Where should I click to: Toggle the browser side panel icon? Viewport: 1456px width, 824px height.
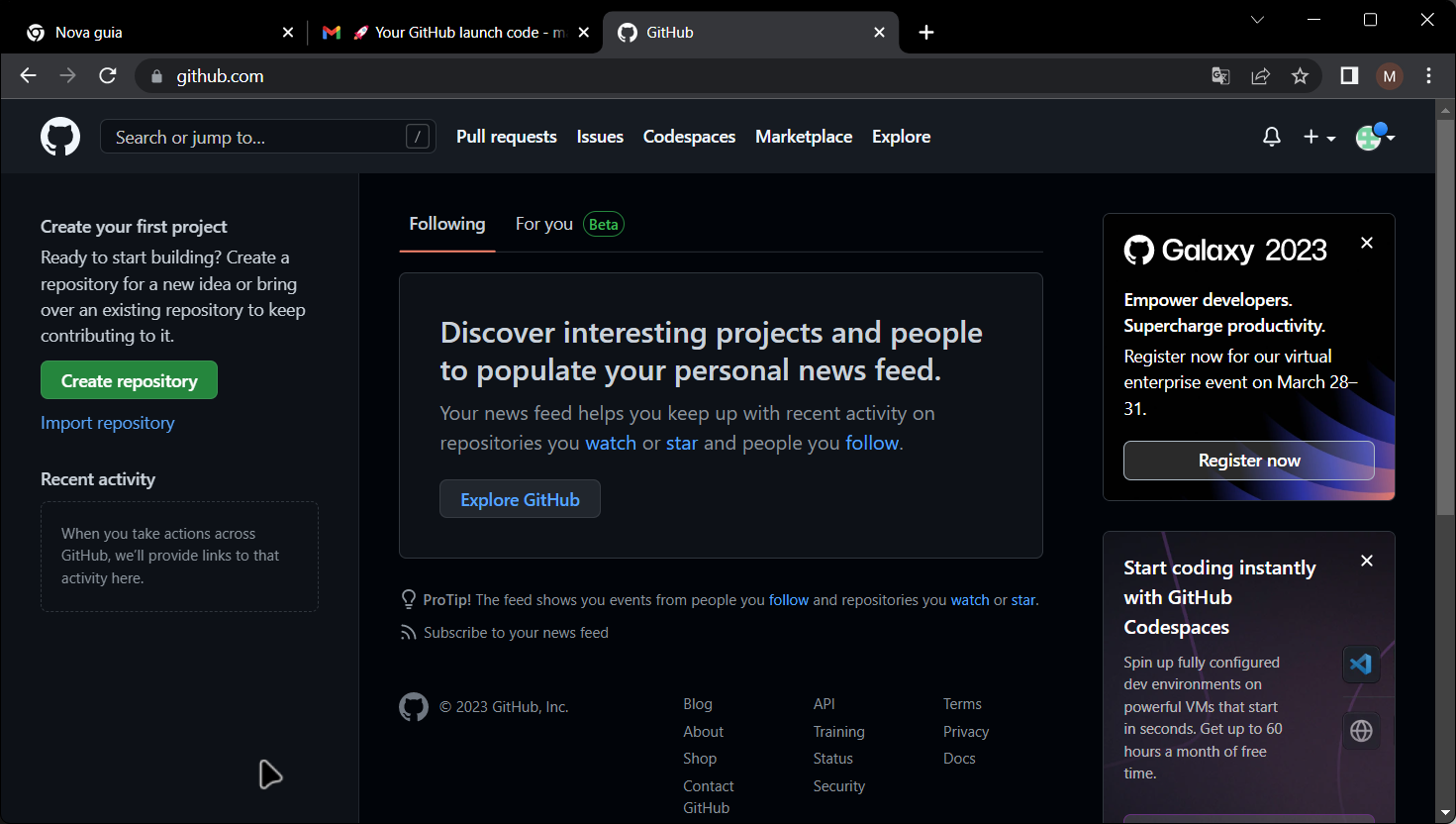tap(1349, 76)
